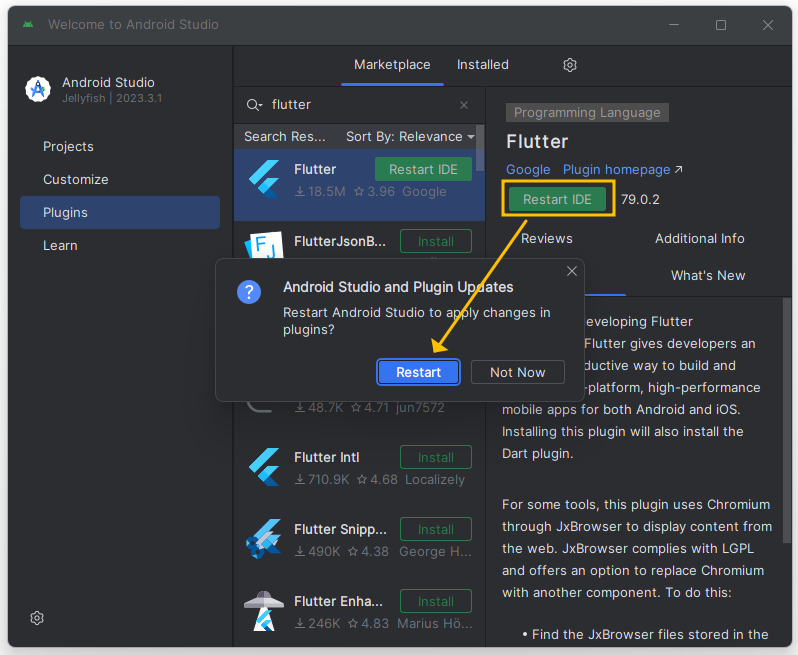798x655 pixels.
Task: Maximize the Welcome to Android Studio window
Action: coord(721,25)
